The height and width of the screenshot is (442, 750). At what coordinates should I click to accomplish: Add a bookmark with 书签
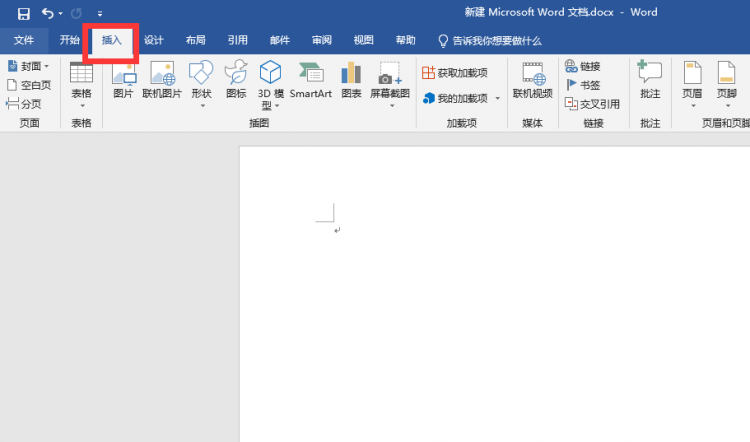[583, 85]
